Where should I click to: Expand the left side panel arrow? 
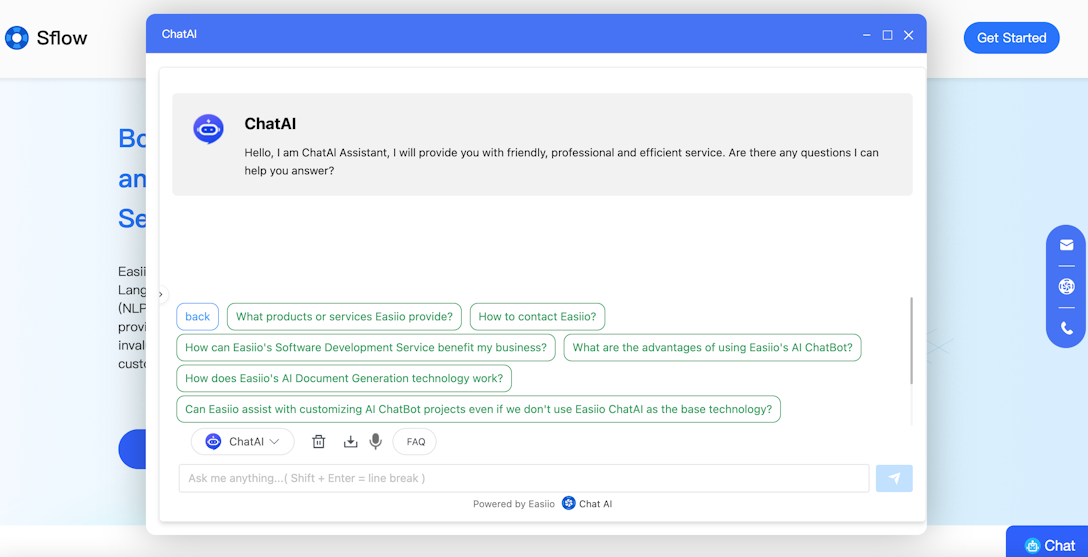(161, 295)
